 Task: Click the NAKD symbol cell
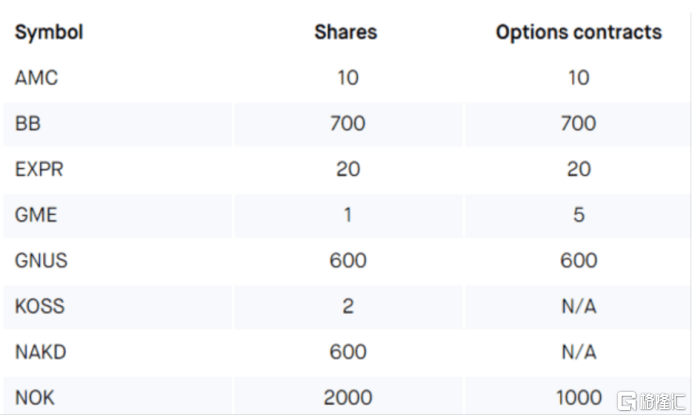(41, 352)
